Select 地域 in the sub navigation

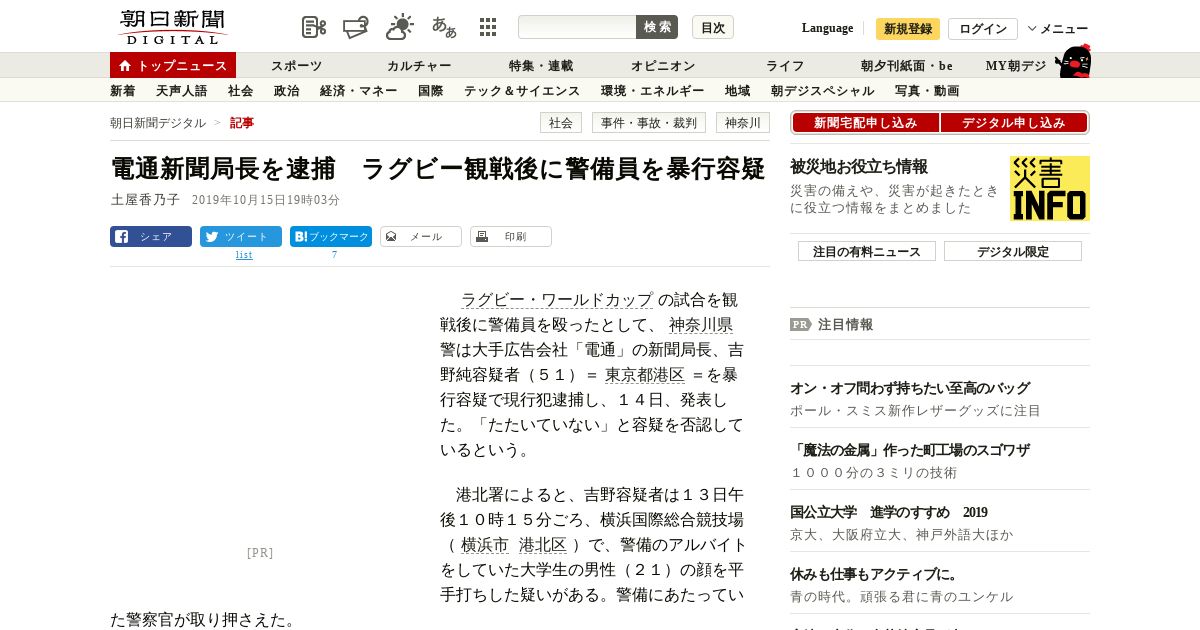point(738,91)
